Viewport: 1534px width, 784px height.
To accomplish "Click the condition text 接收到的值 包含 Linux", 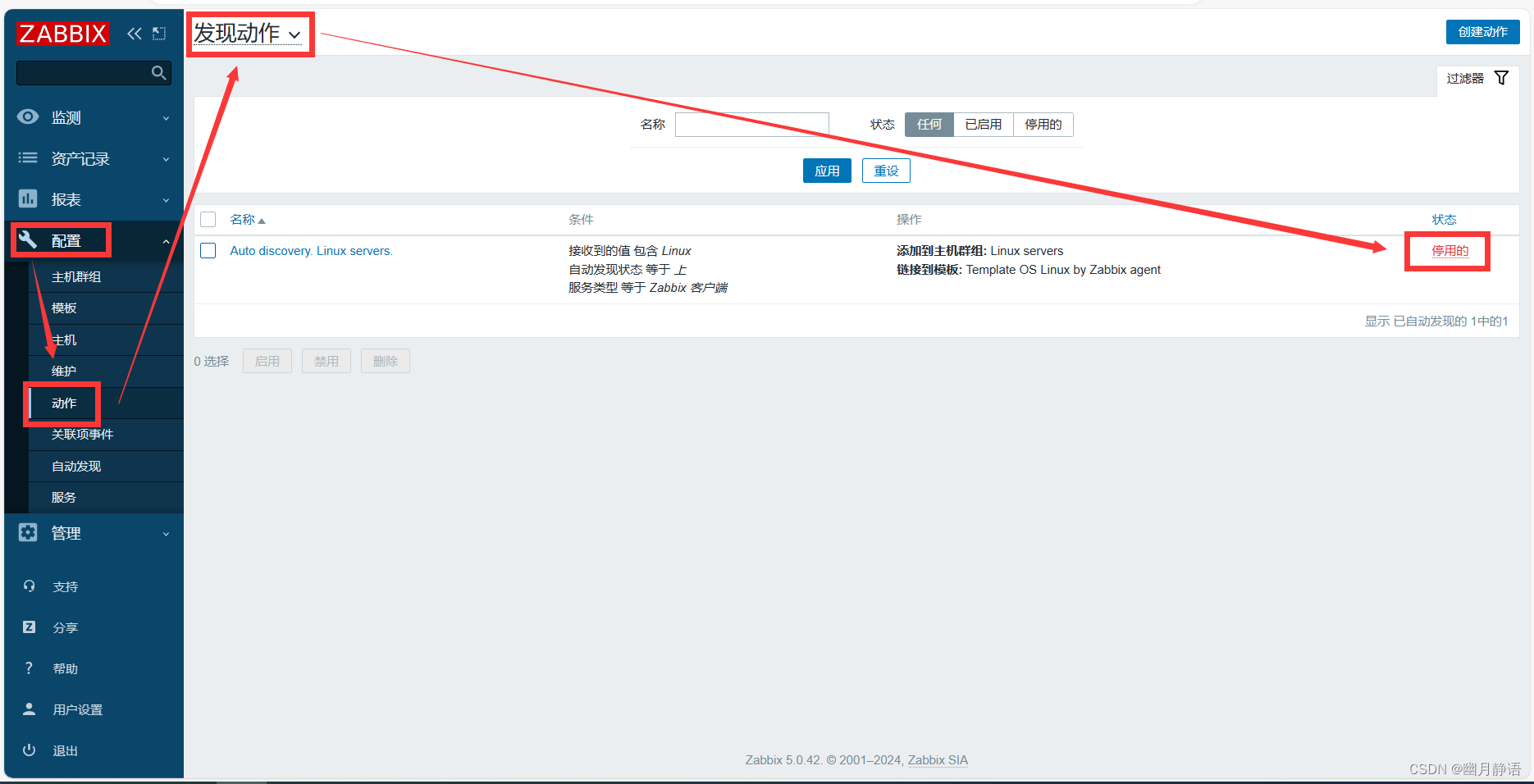I will [630, 251].
